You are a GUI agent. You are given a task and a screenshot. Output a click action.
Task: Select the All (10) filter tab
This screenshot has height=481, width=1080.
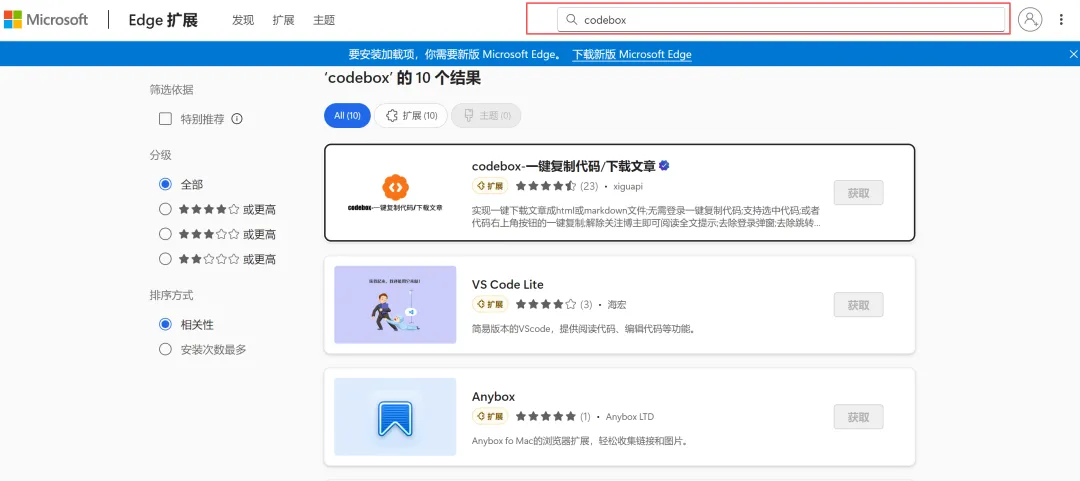347,116
